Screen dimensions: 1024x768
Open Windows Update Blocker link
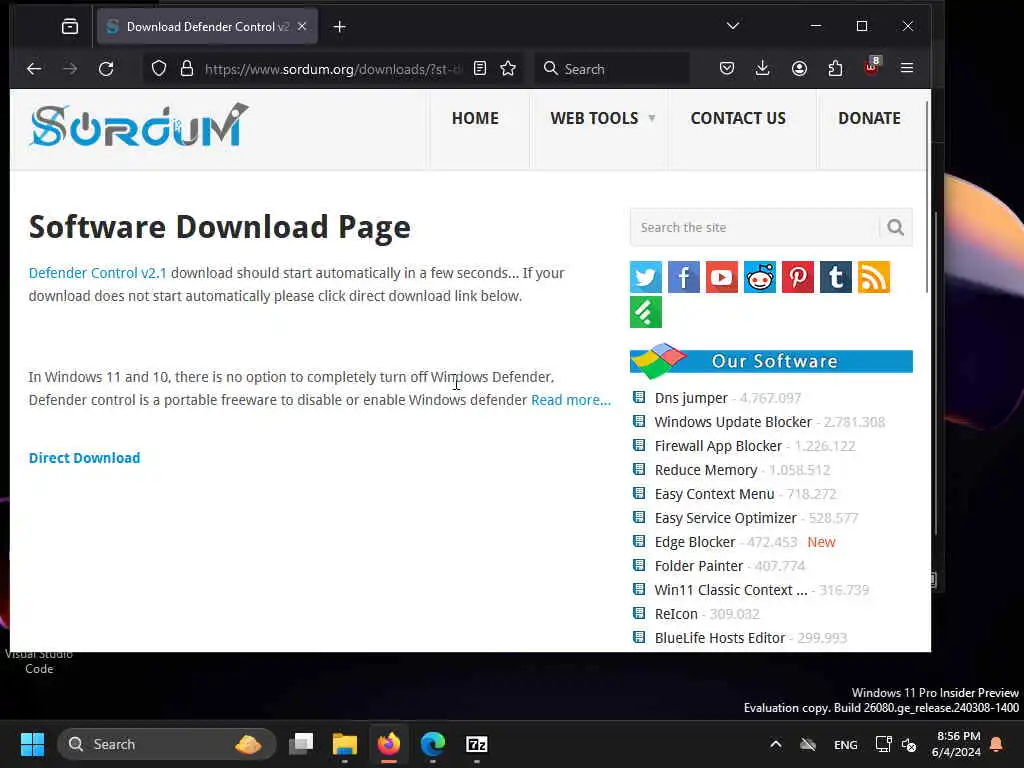[733, 422]
